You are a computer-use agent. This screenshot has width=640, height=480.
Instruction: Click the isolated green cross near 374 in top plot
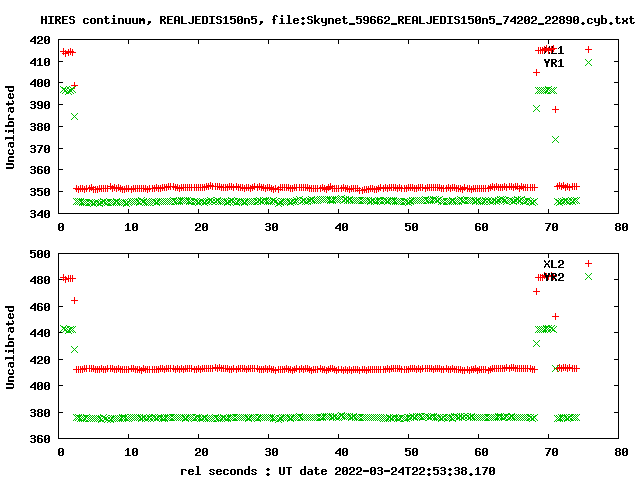(x=555, y=140)
